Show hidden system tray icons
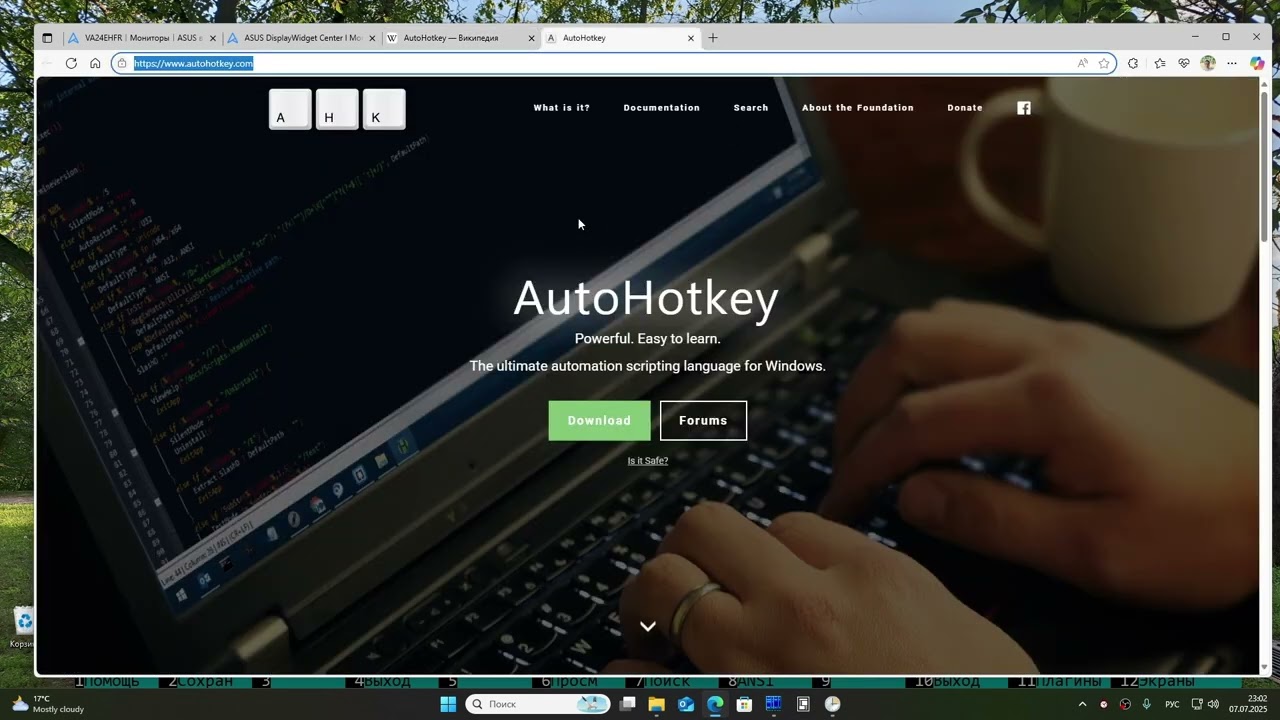Viewport: 1280px width, 720px height. pyautogui.click(x=1082, y=704)
